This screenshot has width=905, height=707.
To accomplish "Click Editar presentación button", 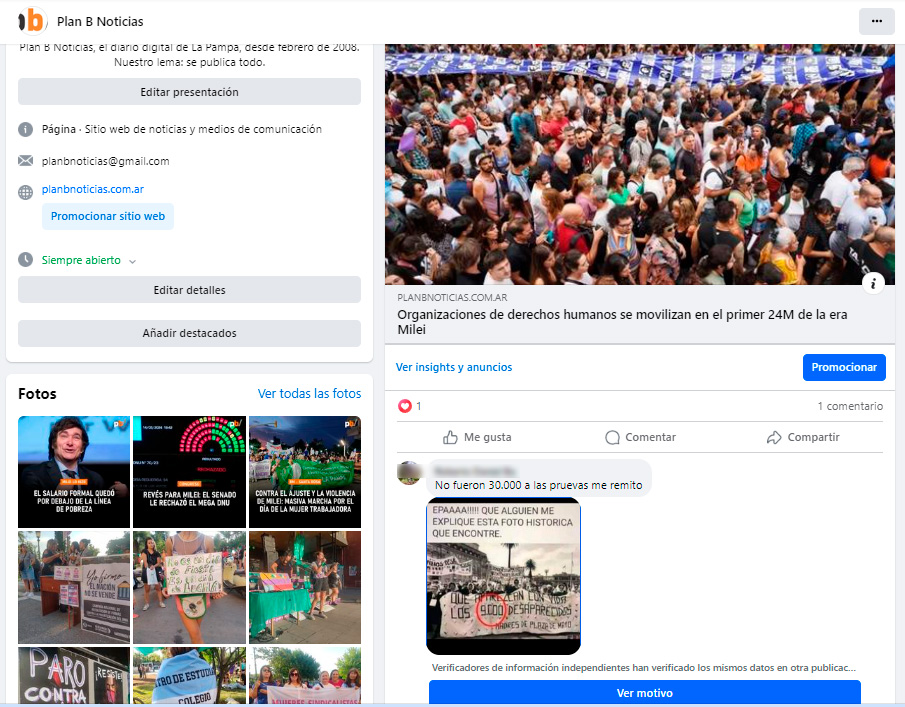I will pos(189,92).
